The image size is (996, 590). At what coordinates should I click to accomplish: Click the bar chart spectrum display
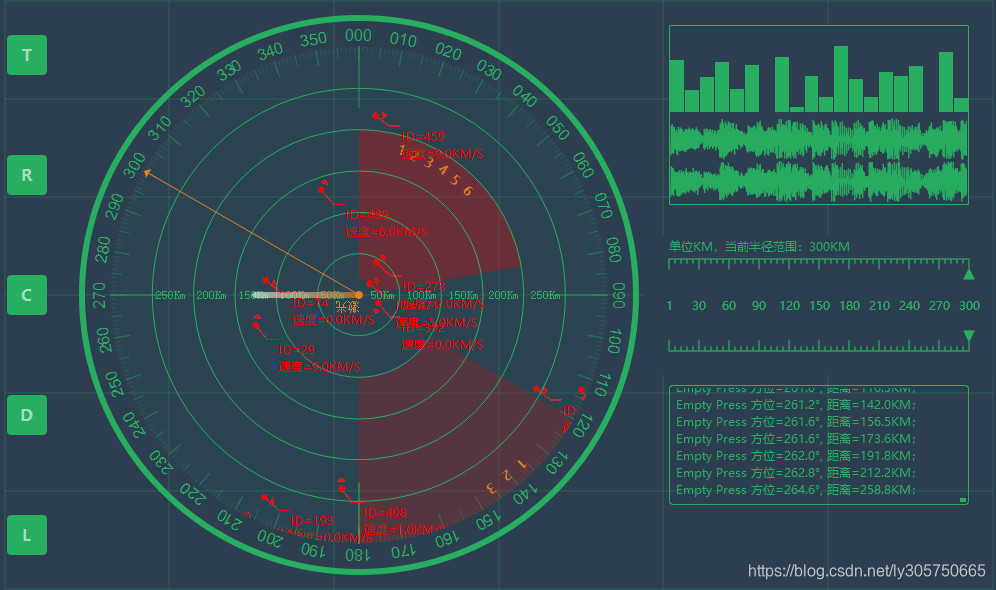(x=819, y=79)
